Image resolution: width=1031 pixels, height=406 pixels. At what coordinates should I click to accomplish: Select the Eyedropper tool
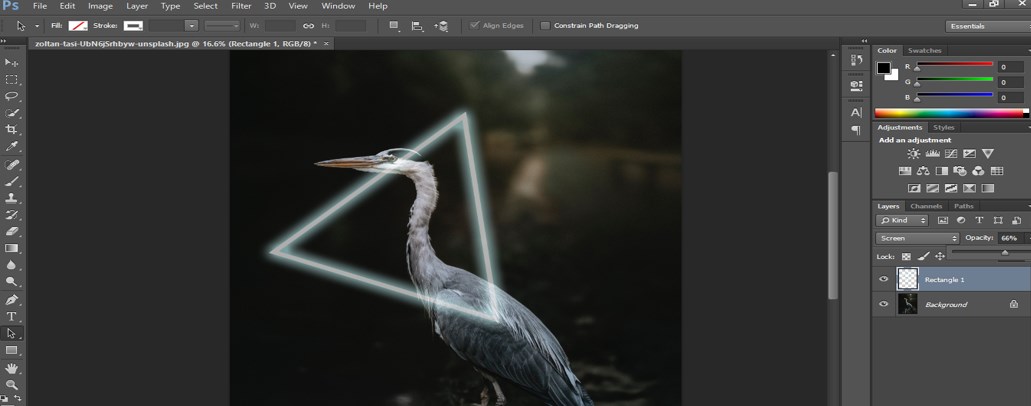tap(11, 147)
